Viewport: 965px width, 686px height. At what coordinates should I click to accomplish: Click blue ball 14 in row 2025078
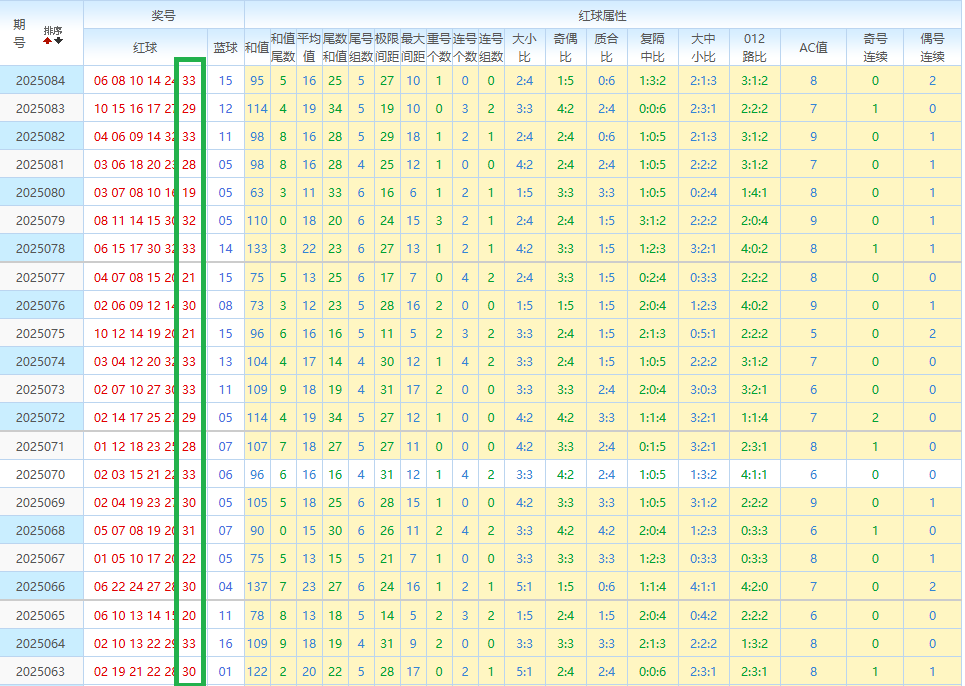coord(226,249)
